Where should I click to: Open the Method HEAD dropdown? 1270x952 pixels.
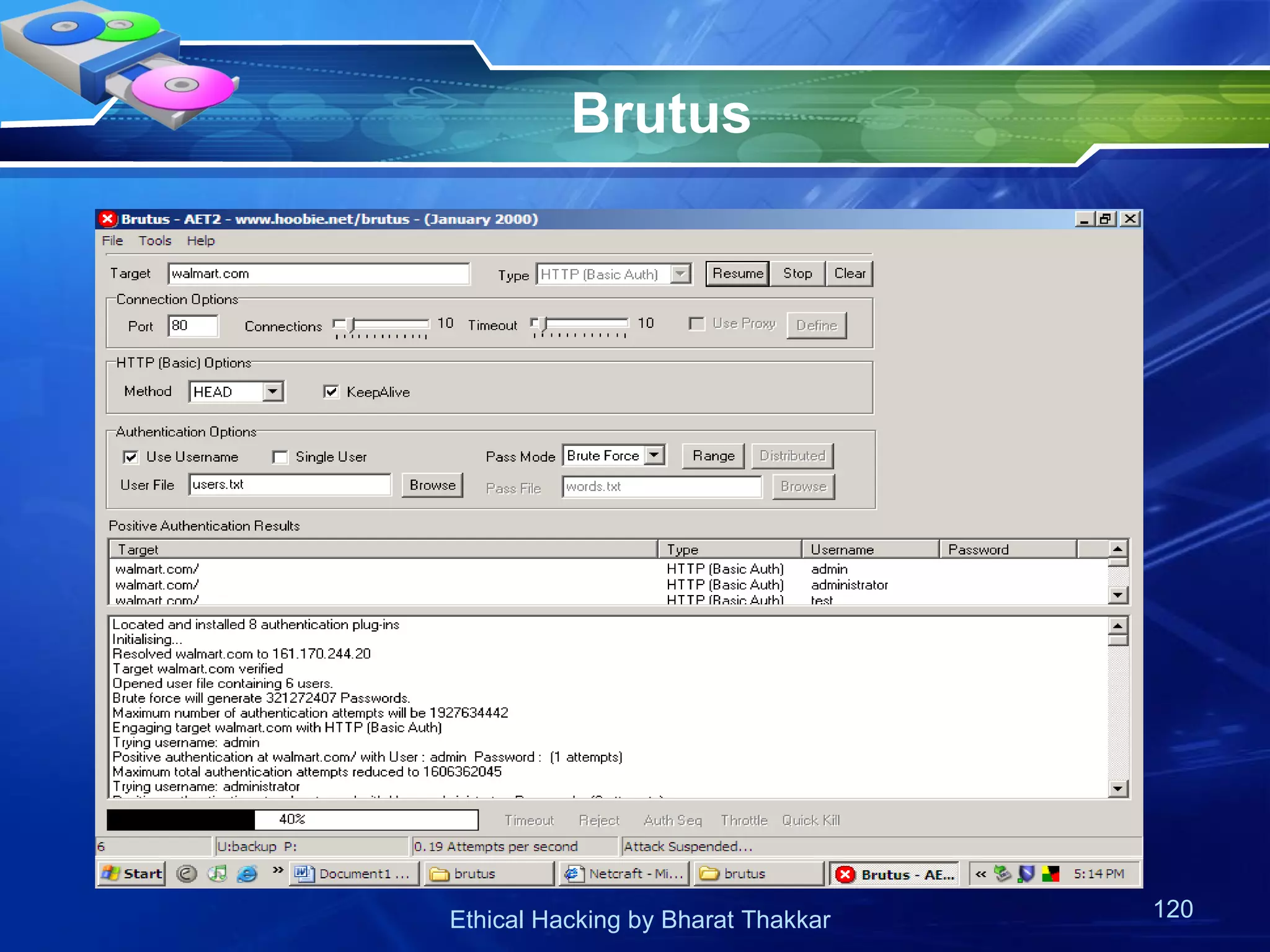click(x=273, y=392)
